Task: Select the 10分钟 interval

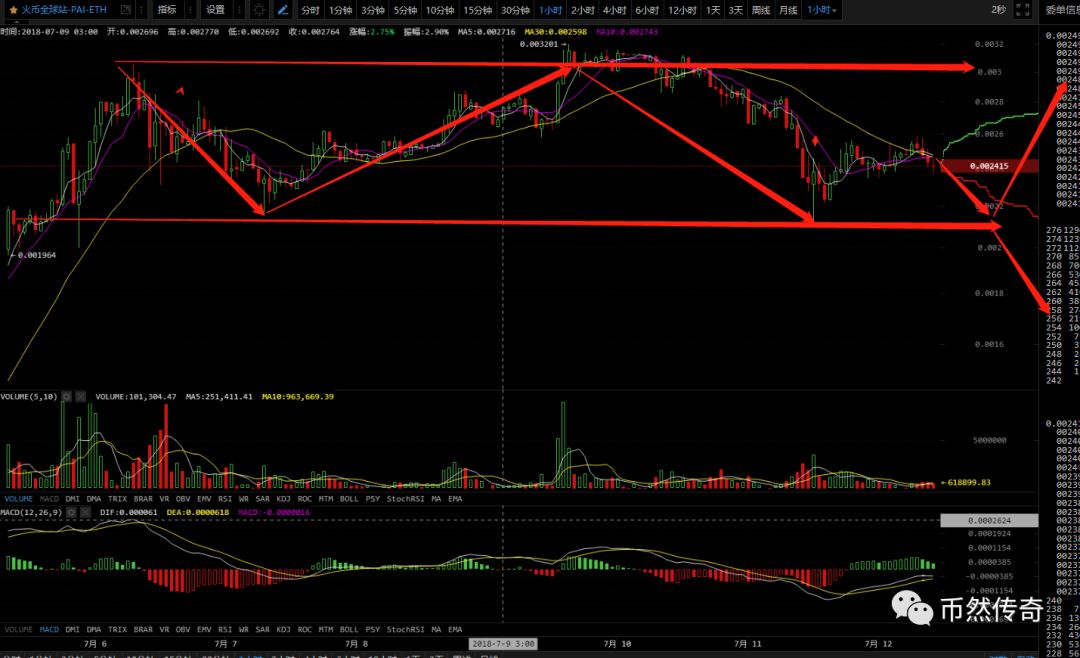Action: tap(439, 10)
